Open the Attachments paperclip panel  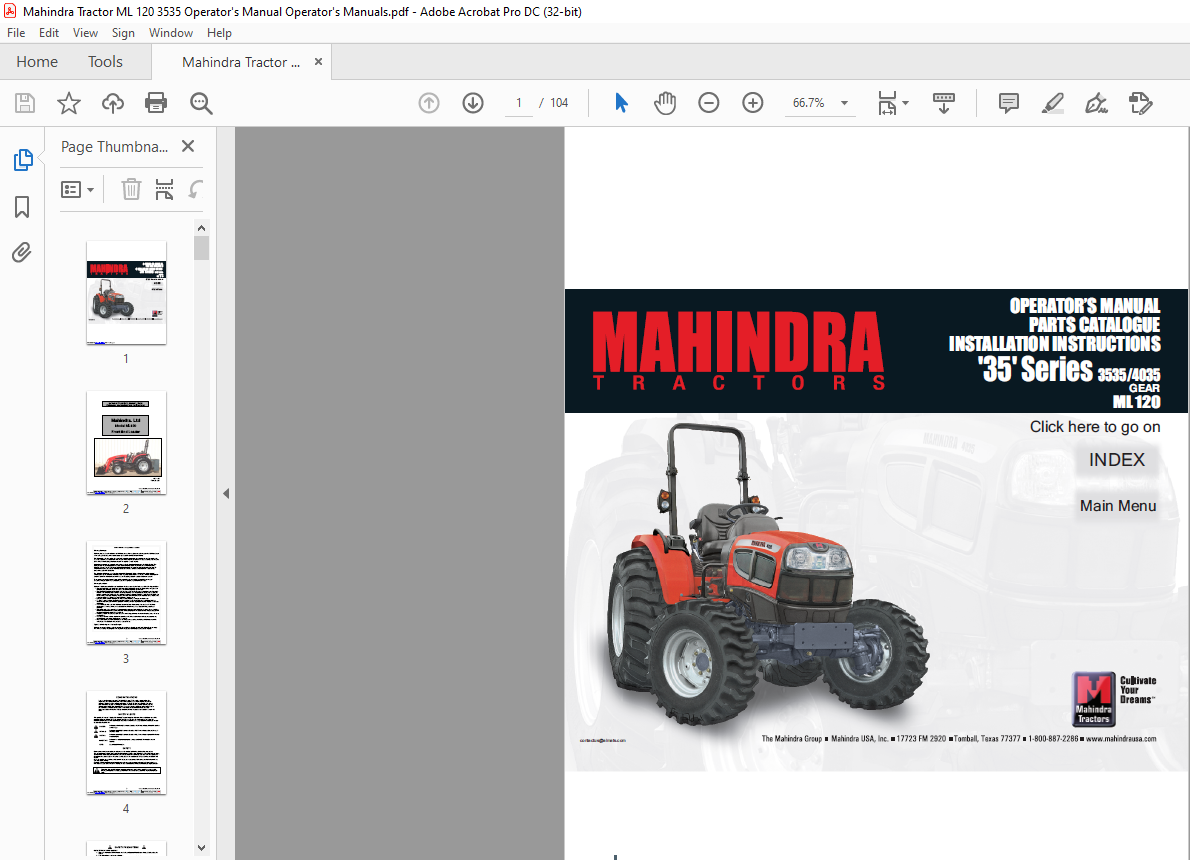pos(22,252)
